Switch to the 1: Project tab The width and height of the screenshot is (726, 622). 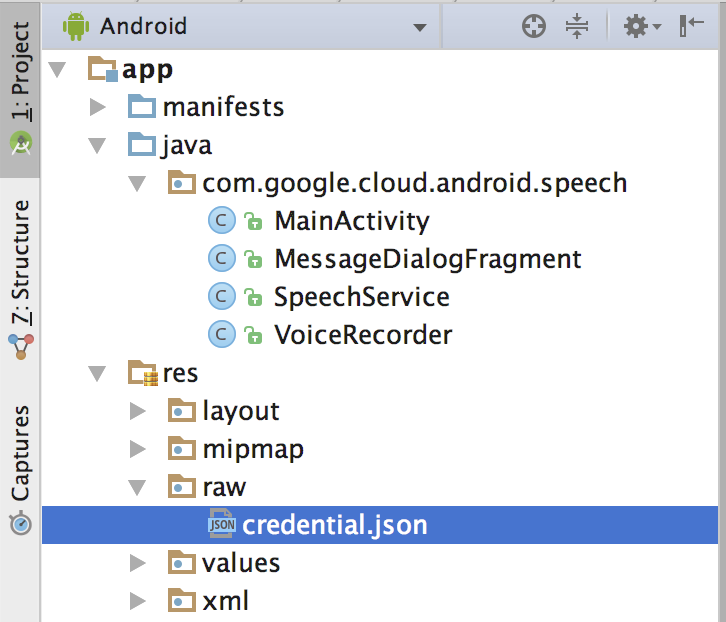[x=20, y=89]
